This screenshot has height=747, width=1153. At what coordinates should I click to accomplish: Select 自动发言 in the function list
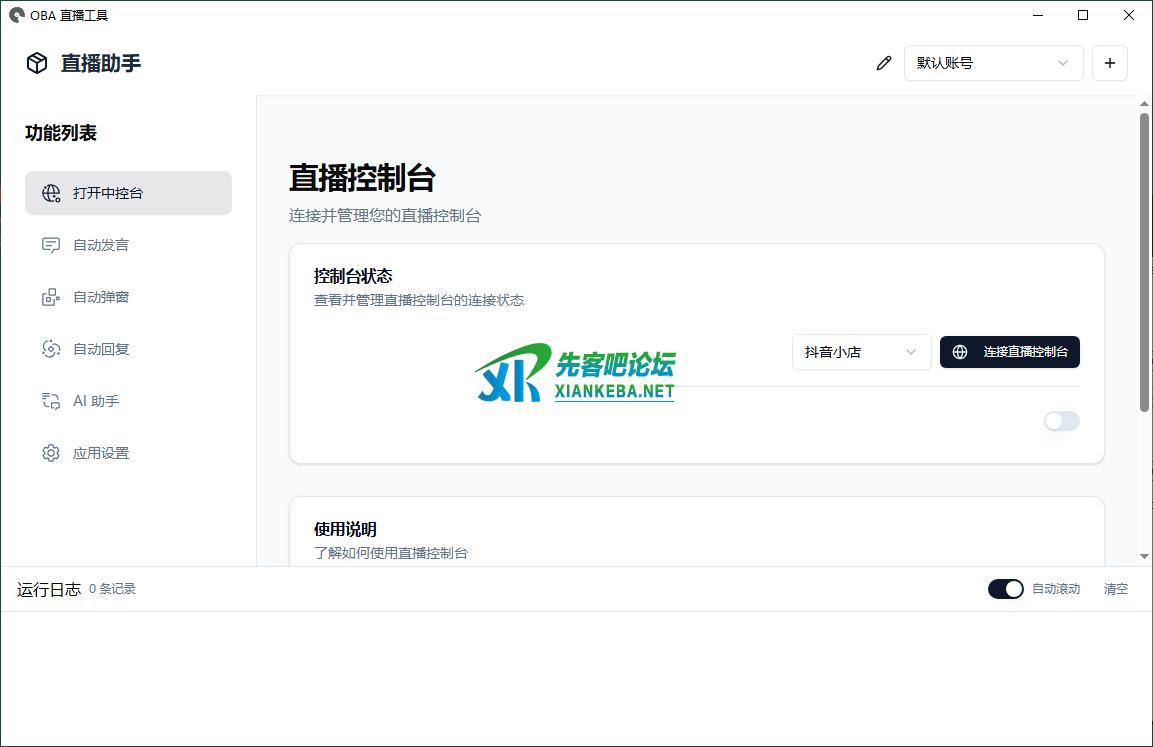click(x=101, y=245)
